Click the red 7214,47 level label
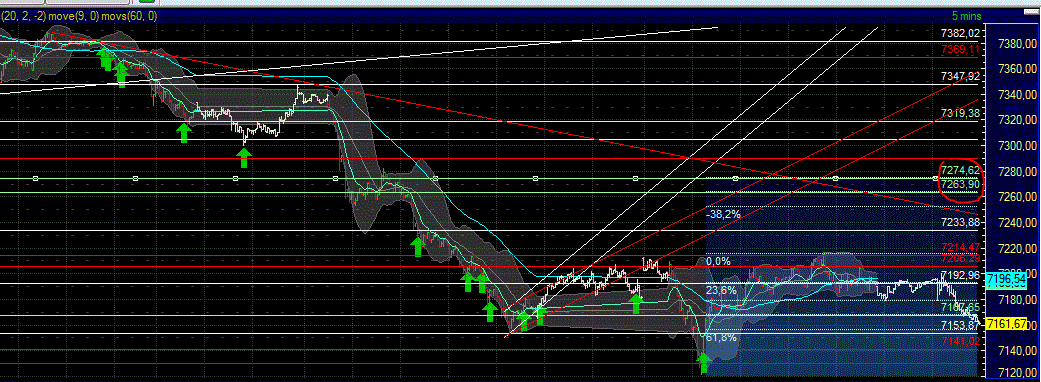This screenshot has width=1041, height=382. (961, 247)
